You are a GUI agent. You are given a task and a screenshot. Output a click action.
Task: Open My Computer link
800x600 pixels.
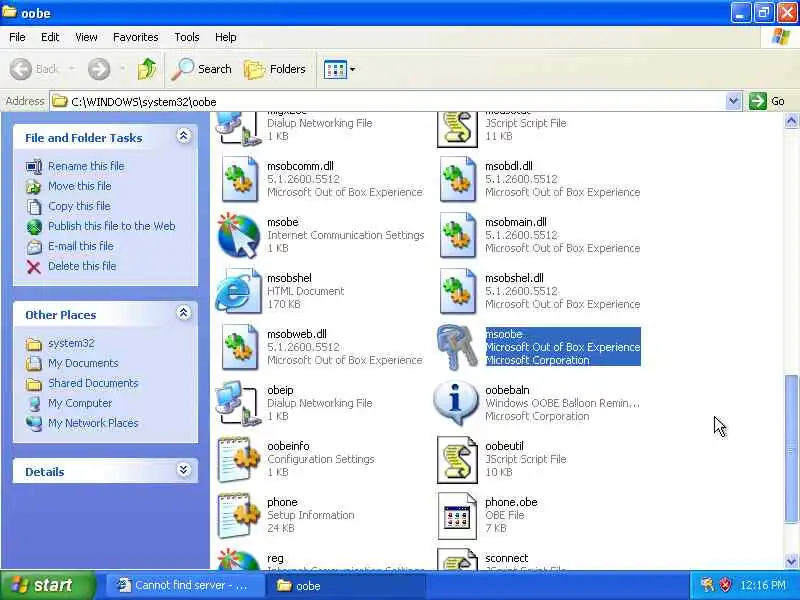(80, 403)
